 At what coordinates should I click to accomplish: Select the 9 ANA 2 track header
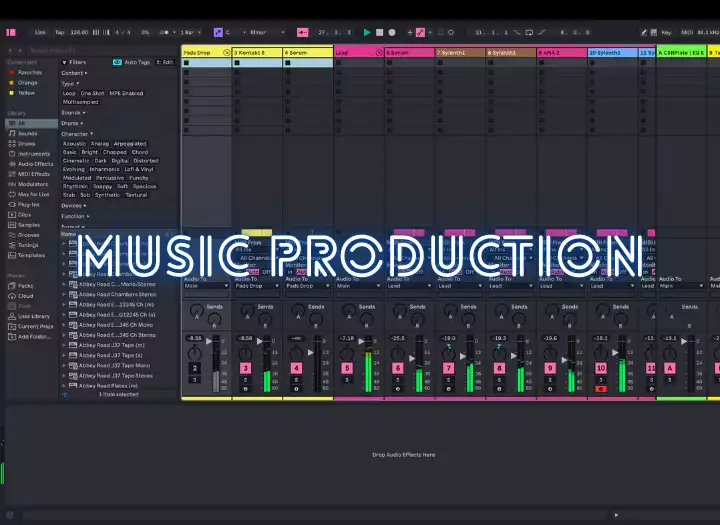tap(562, 53)
